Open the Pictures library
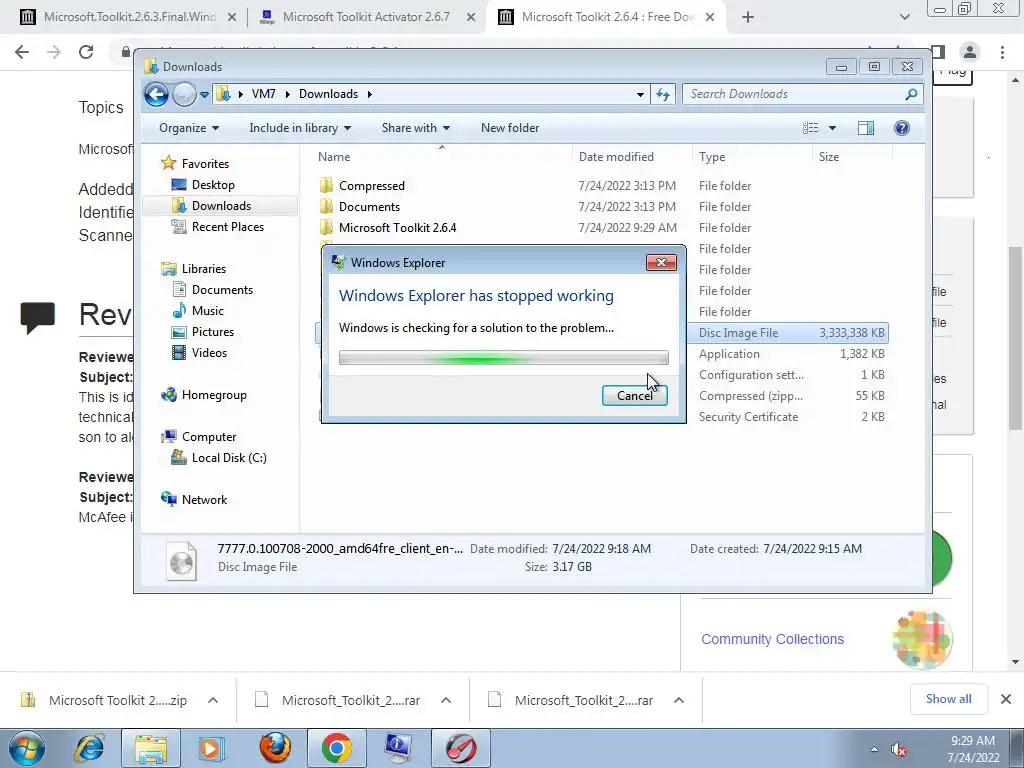 [212, 332]
